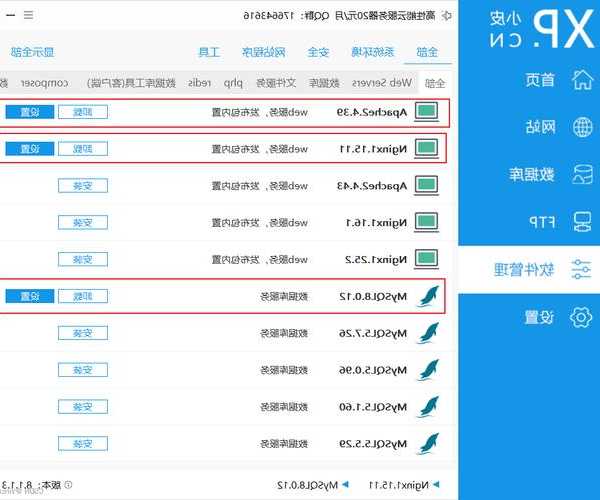Click 卸载 button for Nginx1.15.11
This screenshot has height=500, width=600.
[x=82, y=149]
